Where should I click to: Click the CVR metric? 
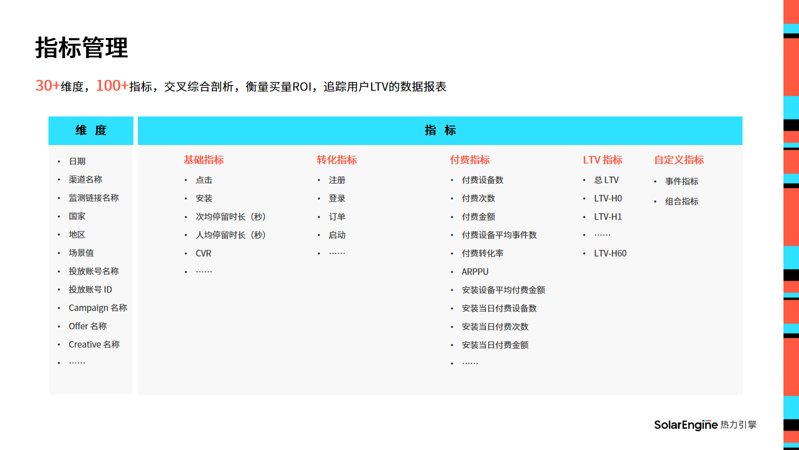pos(203,253)
